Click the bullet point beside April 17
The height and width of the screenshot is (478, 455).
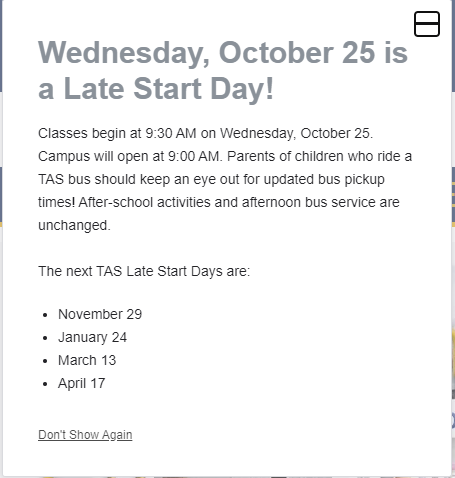click(x=45, y=384)
